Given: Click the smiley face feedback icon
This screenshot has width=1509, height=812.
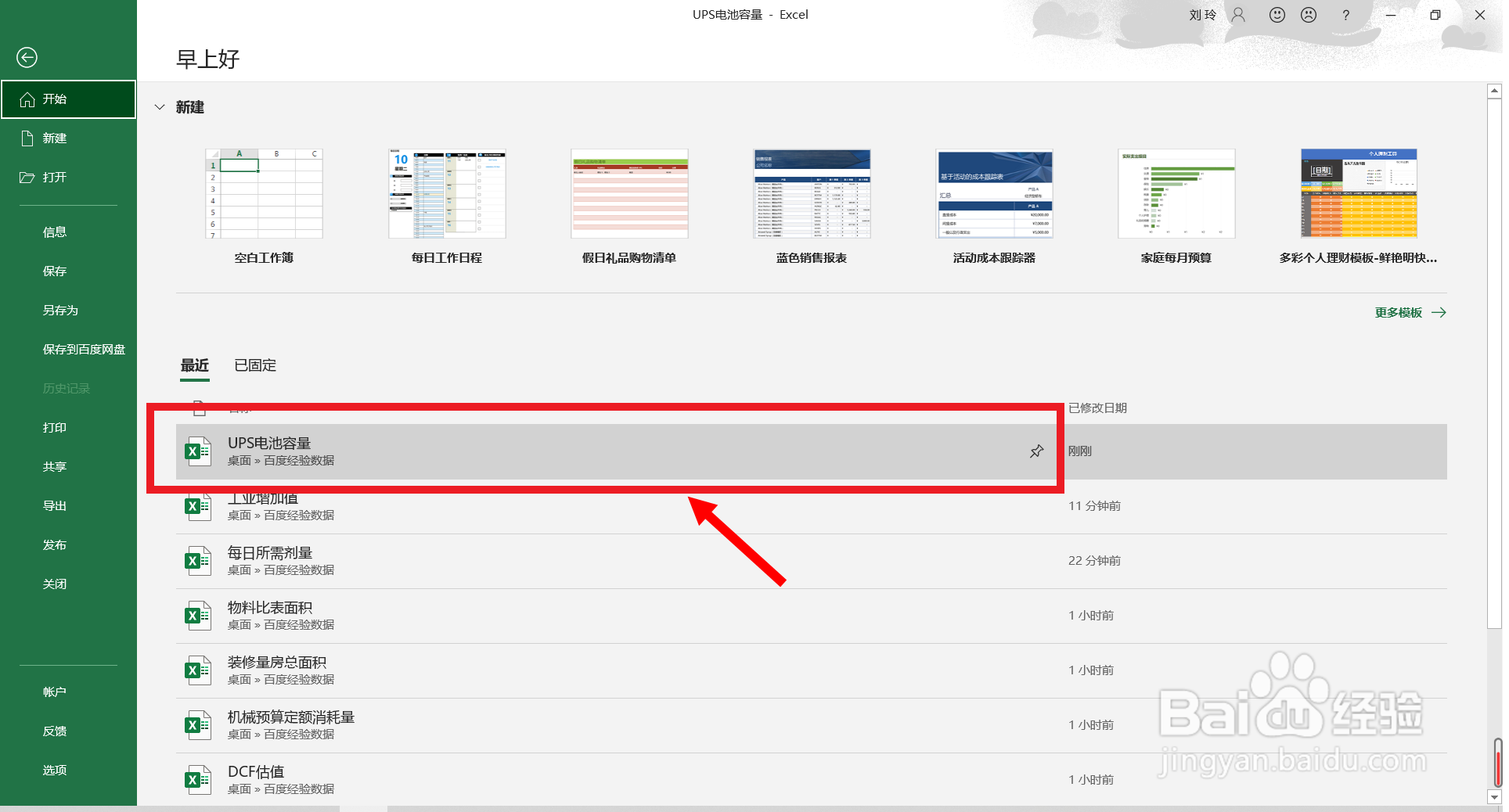Looking at the screenshot, I should pos(1277,15).
